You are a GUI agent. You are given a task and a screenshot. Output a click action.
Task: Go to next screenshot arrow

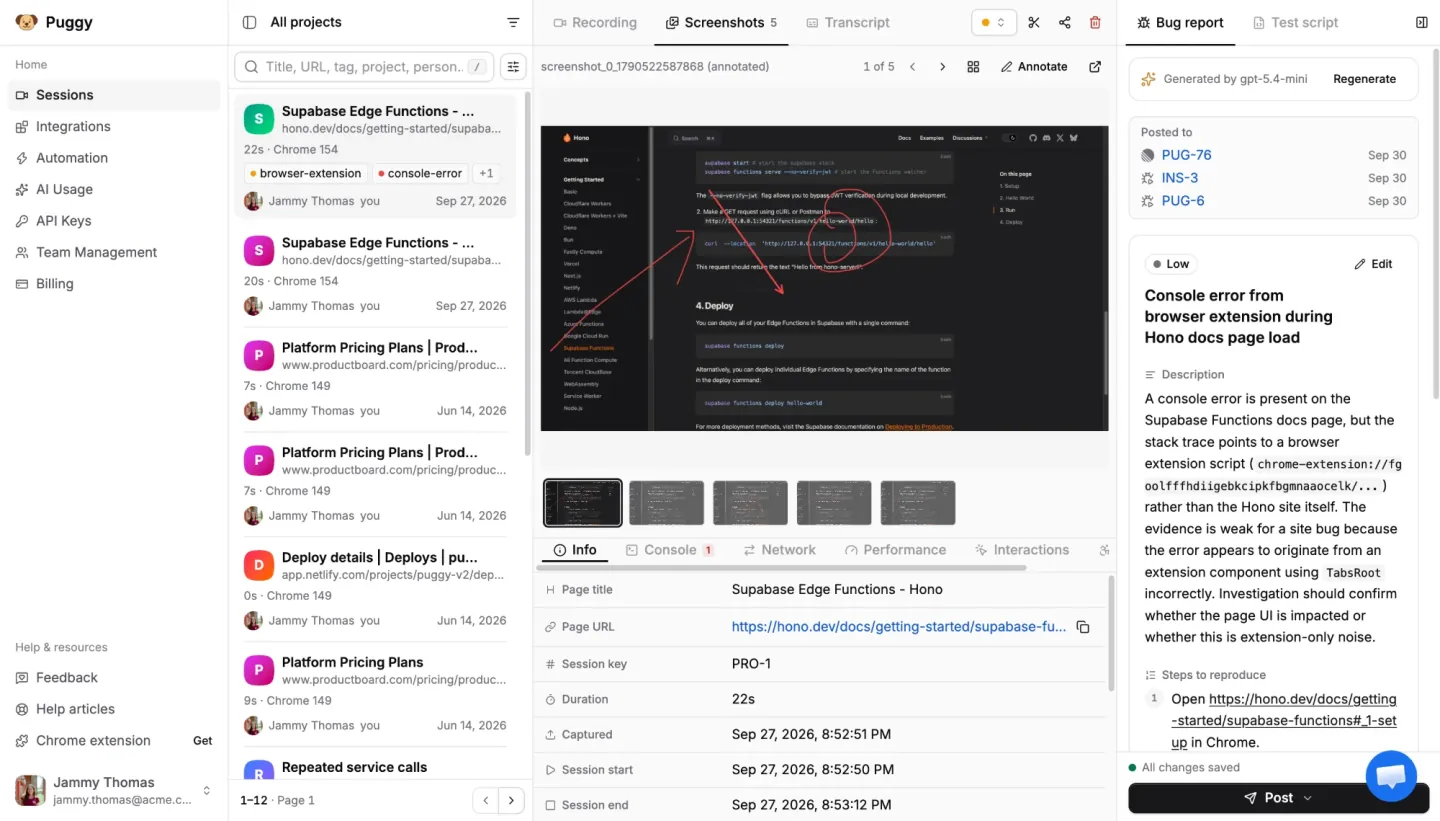point(942,67)
